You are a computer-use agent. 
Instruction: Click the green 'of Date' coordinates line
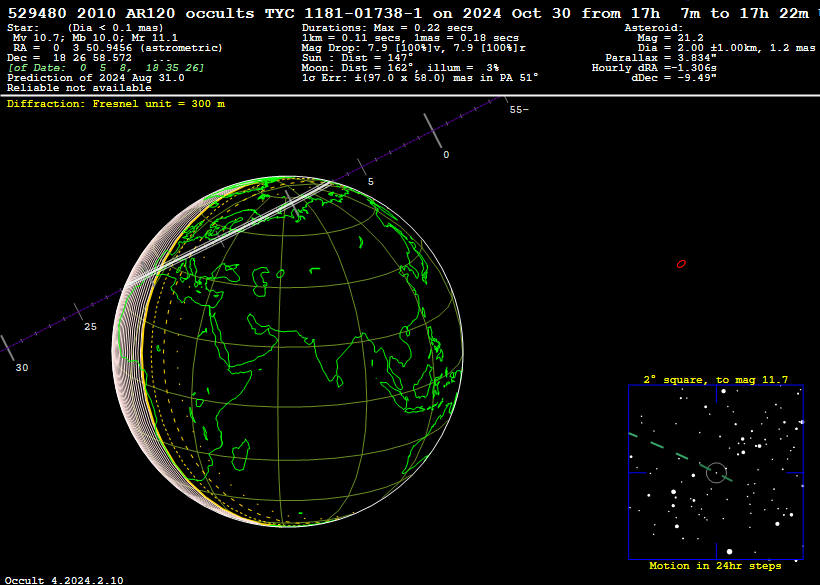click(x=106, y=67)
